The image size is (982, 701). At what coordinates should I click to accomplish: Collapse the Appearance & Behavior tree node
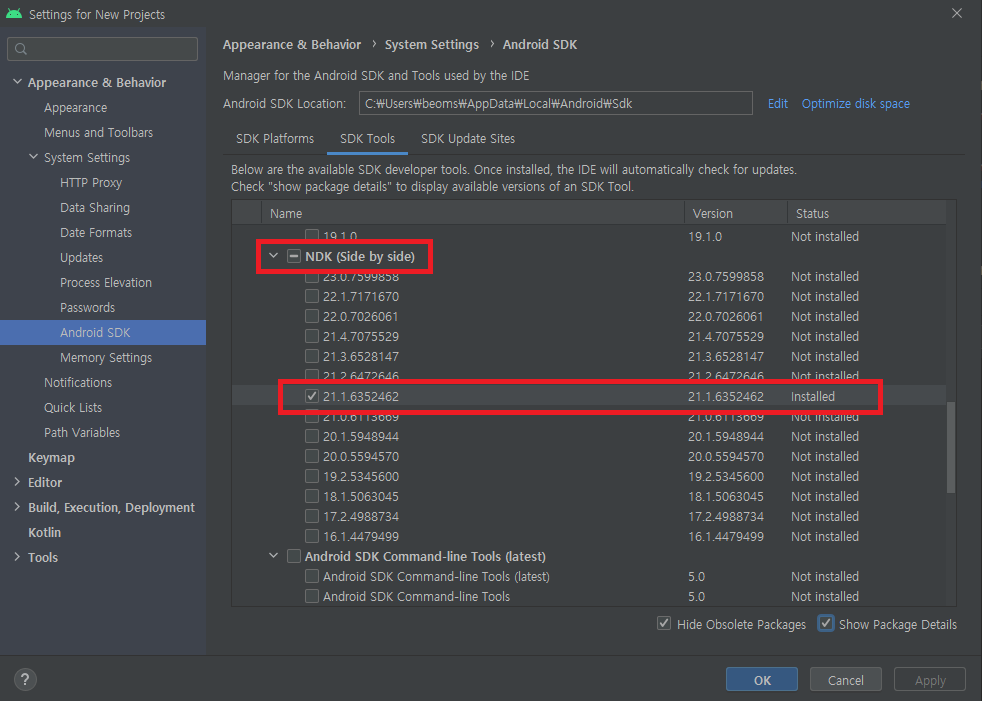tap(18, 82)
